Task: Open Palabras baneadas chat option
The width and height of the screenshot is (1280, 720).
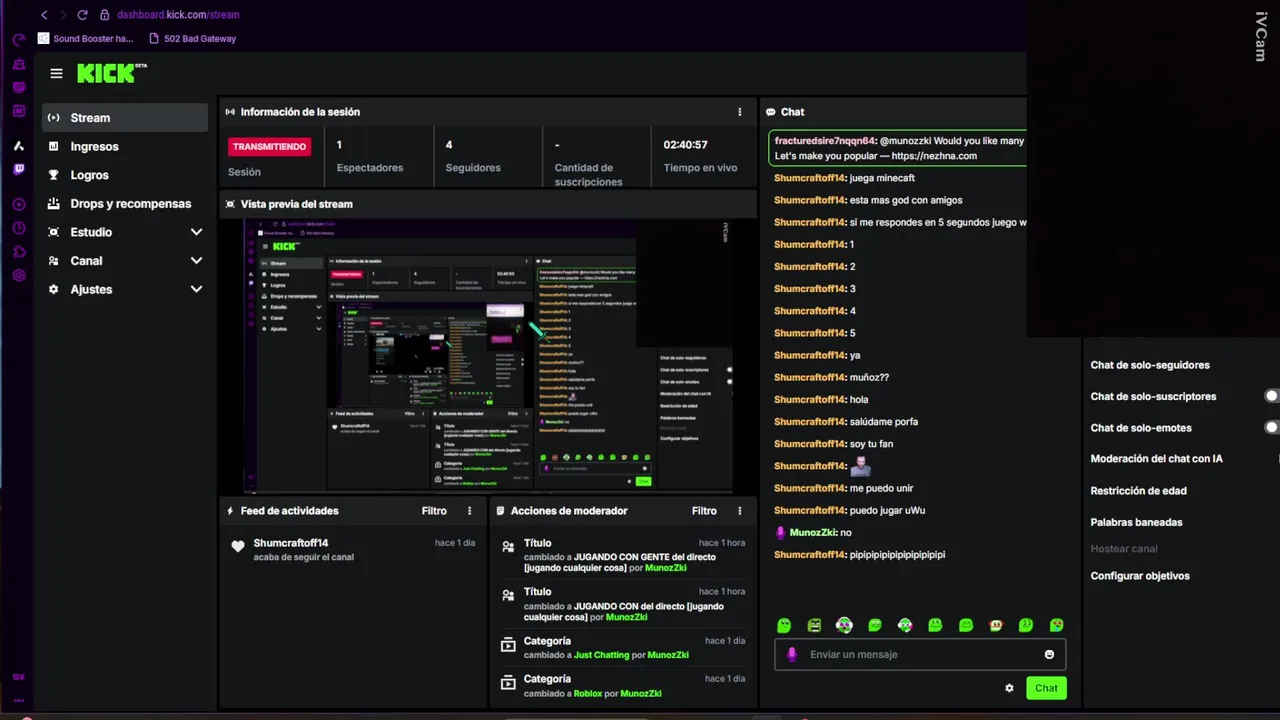Action: (1136, 522)
